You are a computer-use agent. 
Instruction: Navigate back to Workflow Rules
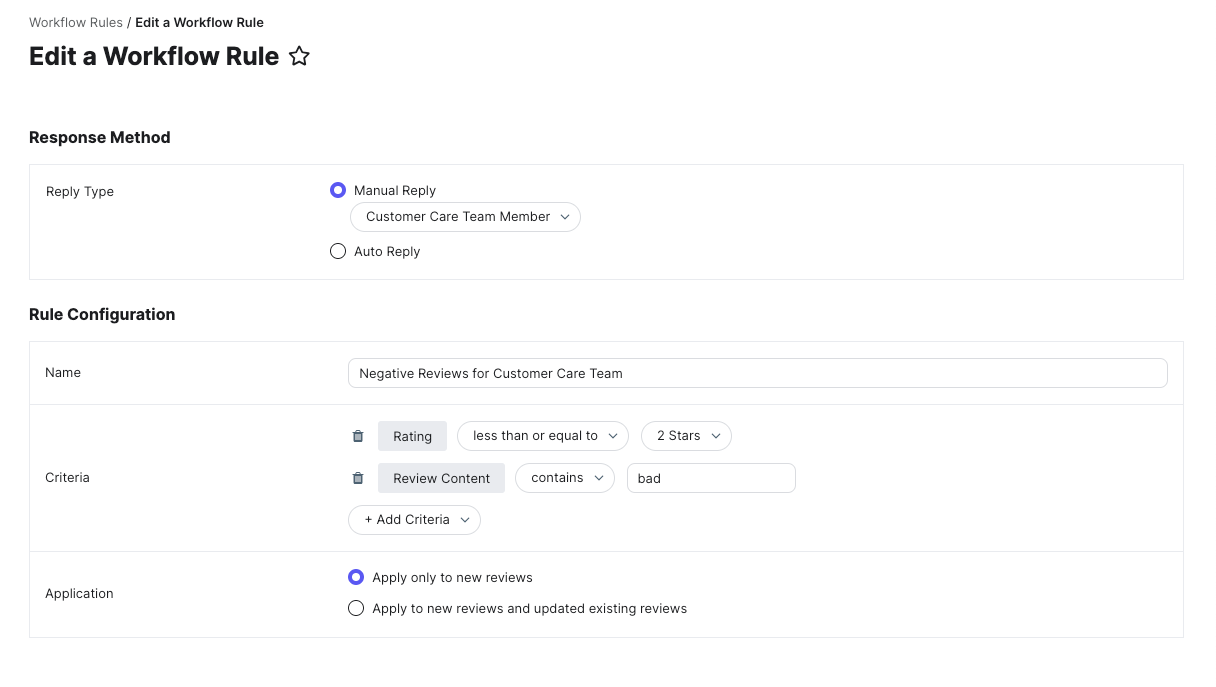coord(76,22)
